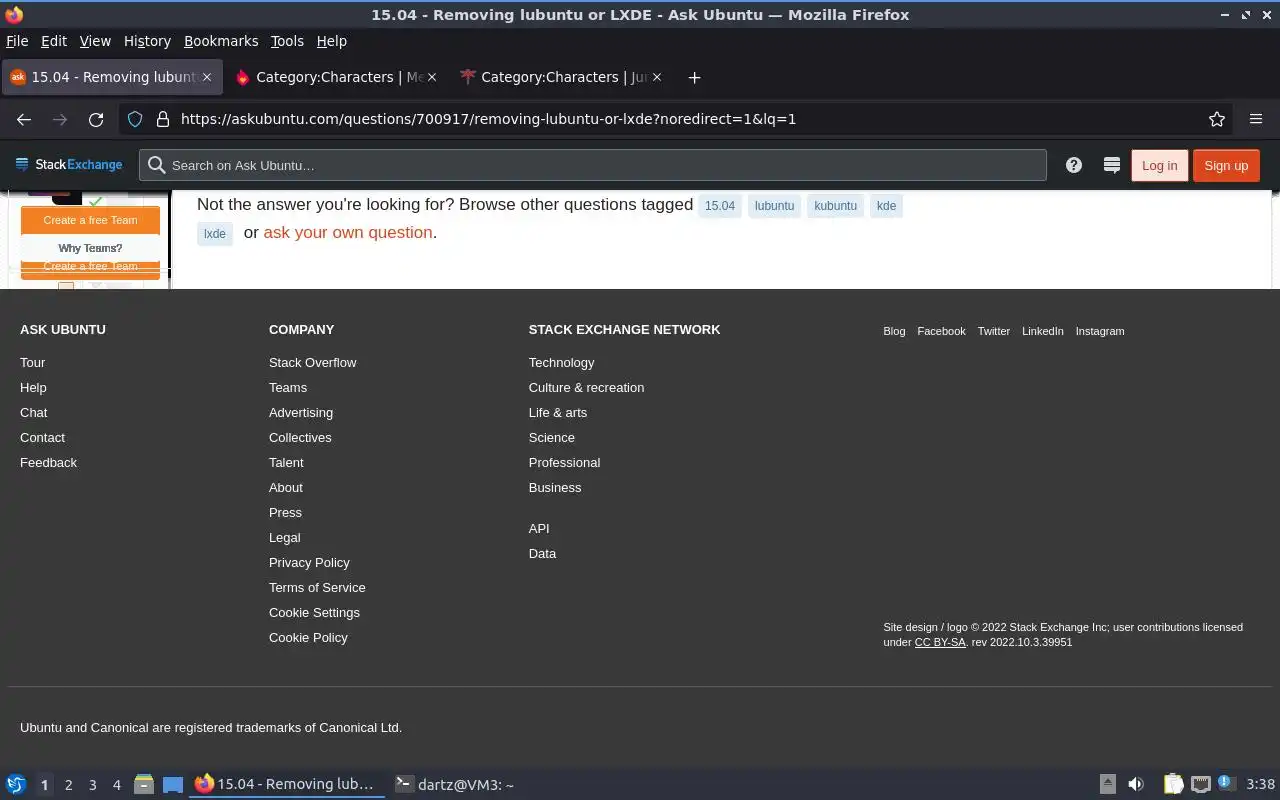Open the Tour footer link
Viewport: 1280px width, 800px height.
coord(32,362)
